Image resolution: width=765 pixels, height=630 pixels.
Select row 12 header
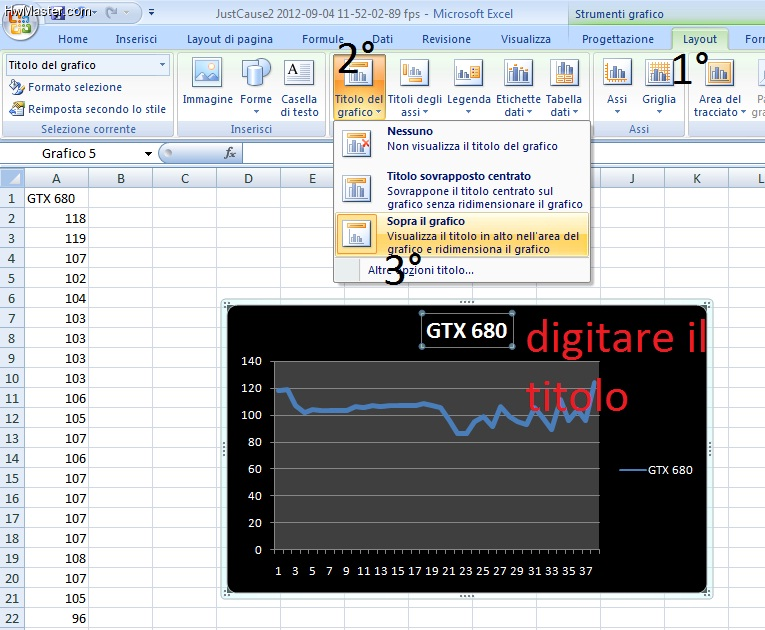coord(12,419)
